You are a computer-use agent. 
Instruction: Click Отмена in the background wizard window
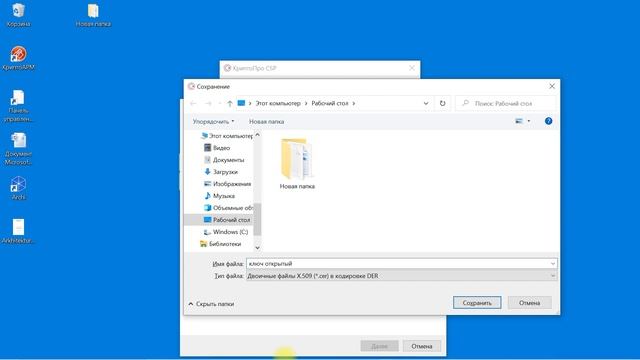click(422, 346)
